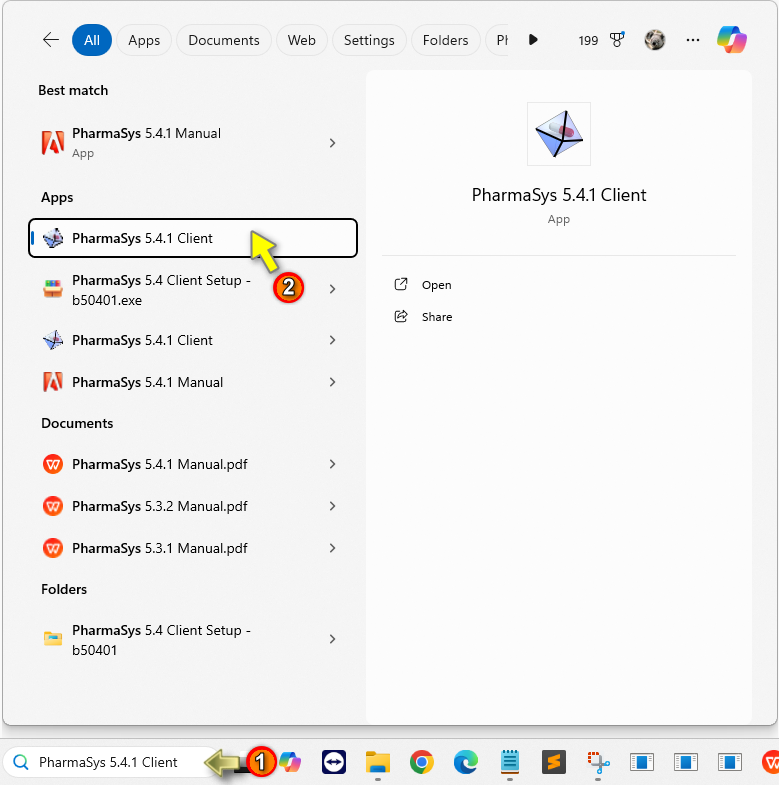The image size is (779, 785).
Task: Select the All filter tab
Action: pyautogui.click(x=92, y=40)
